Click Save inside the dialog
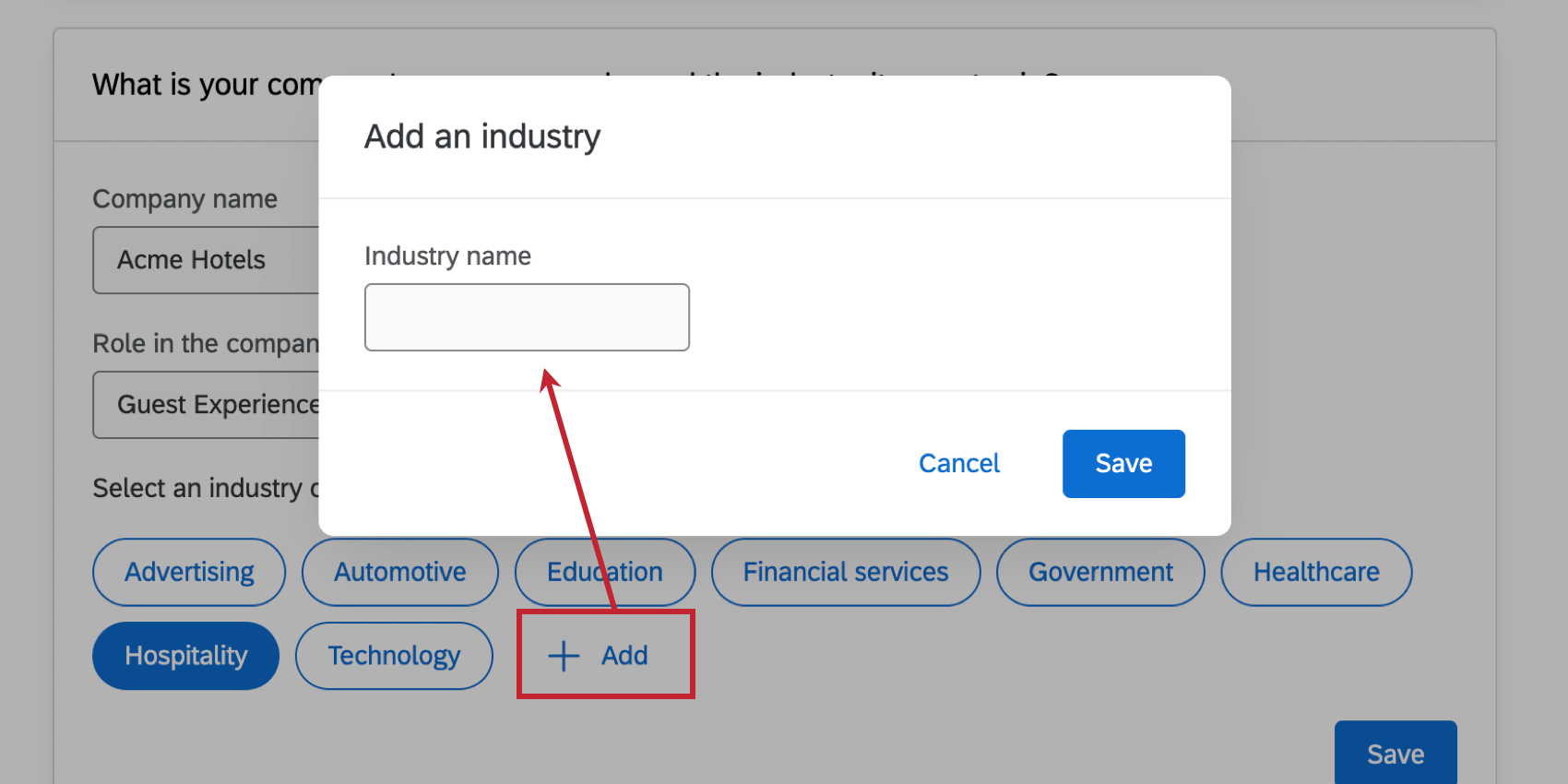This screenshot has height=784, width=1568. point(1123,463)
